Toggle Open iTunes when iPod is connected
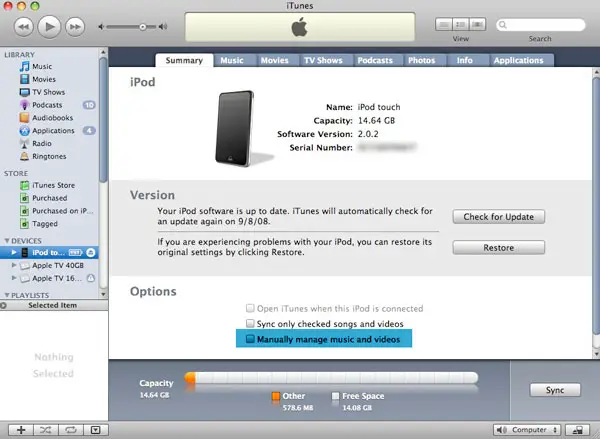The width and height of the screenshot is (600, 439). 251,309
